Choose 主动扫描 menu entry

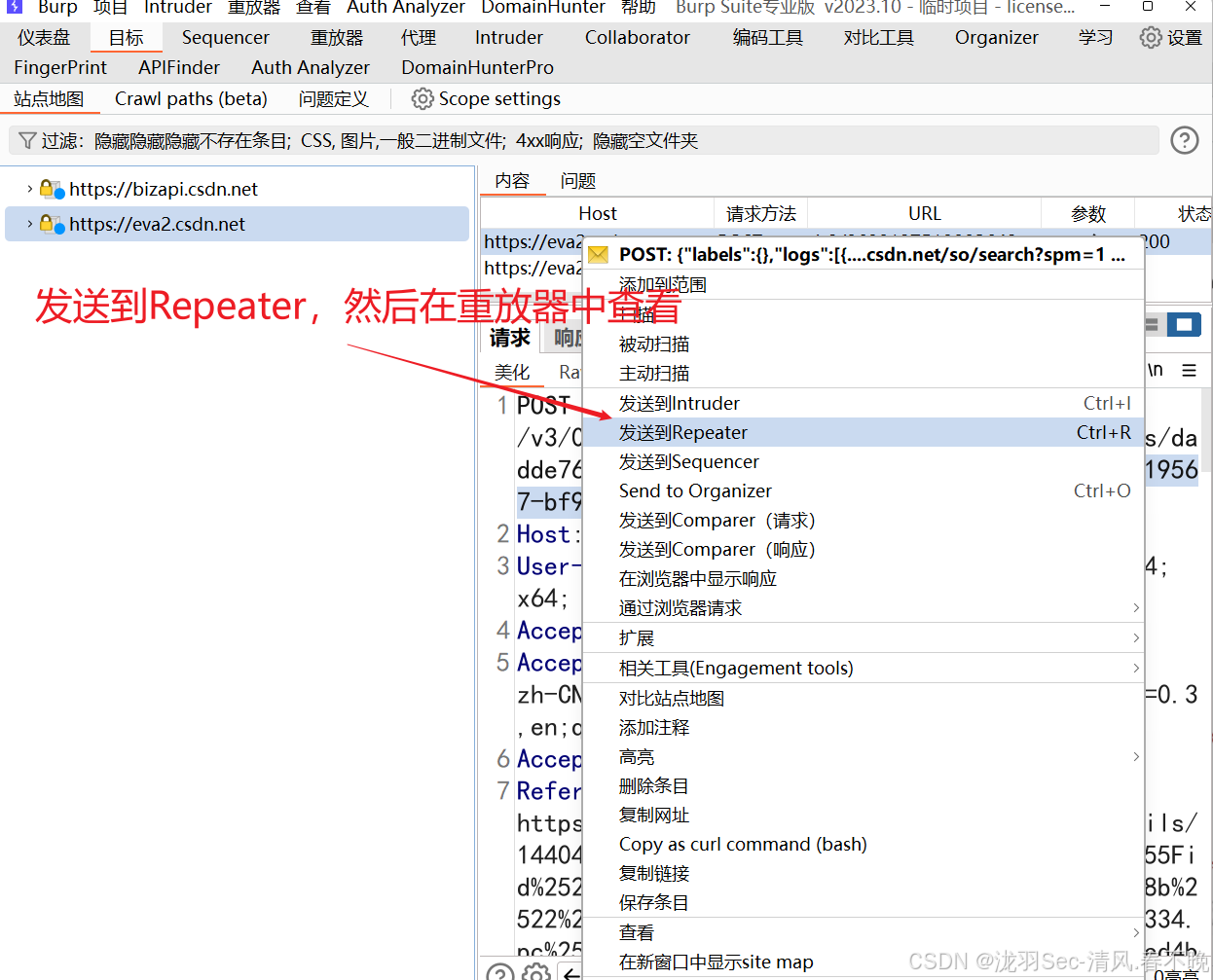(x=863, y=373)
